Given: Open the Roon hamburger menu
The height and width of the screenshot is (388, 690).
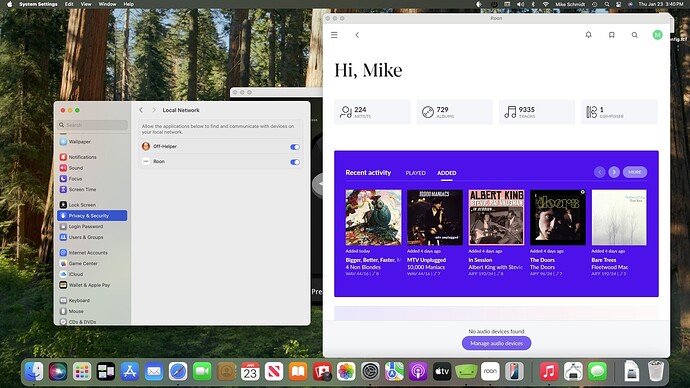Looking at the screenshot, I should (x=334, y=35).
